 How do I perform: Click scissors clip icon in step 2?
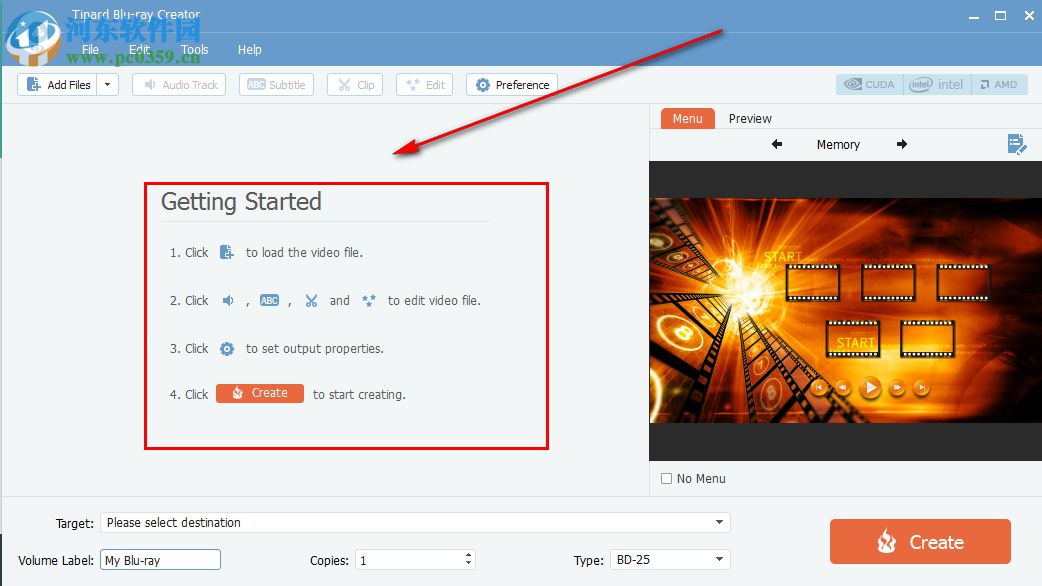point(311,300)
